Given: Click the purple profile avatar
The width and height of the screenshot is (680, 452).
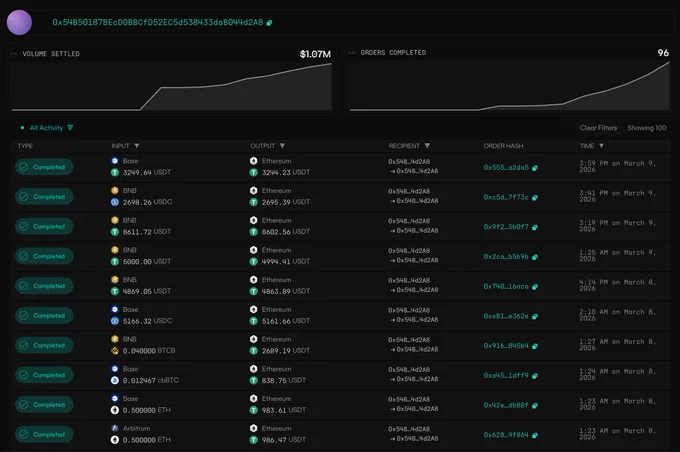Looking at the screenshot, I should pyautogui.click(x=19, y=23).
